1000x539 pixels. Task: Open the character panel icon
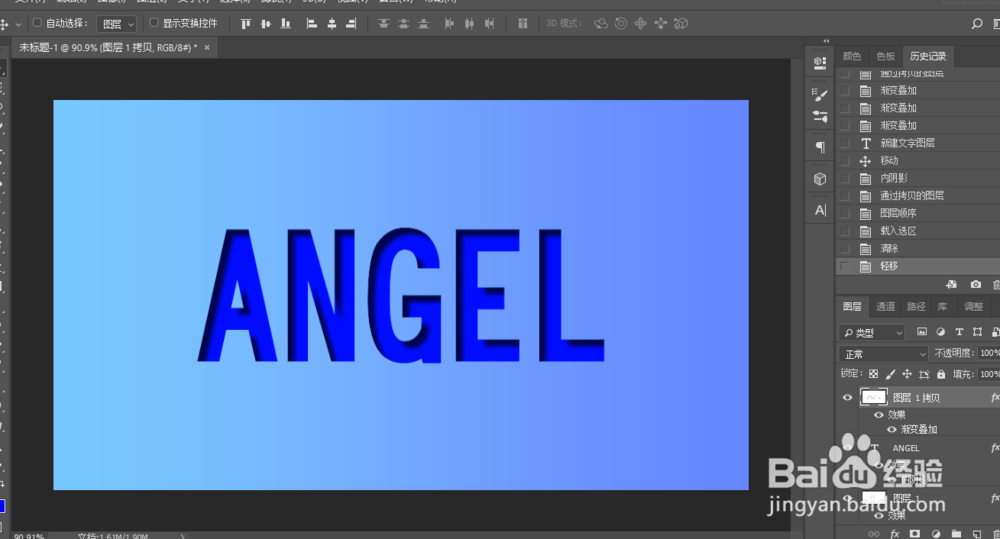point(820,210)
